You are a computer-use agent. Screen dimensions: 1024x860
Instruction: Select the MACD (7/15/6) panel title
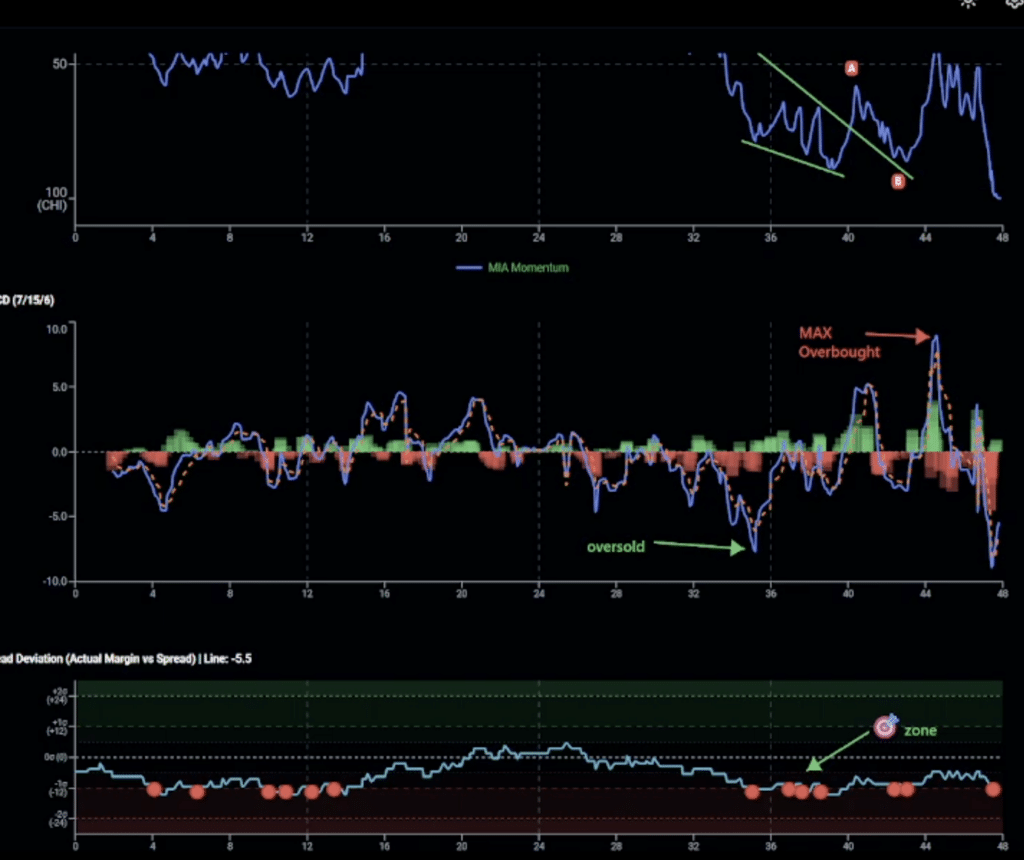coord(28,299)
